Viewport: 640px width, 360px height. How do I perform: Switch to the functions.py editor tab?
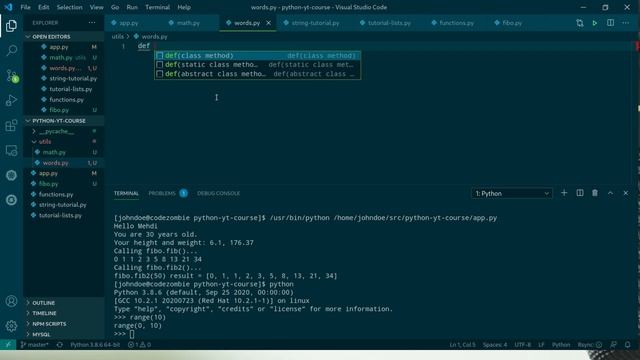pos(456,23)
